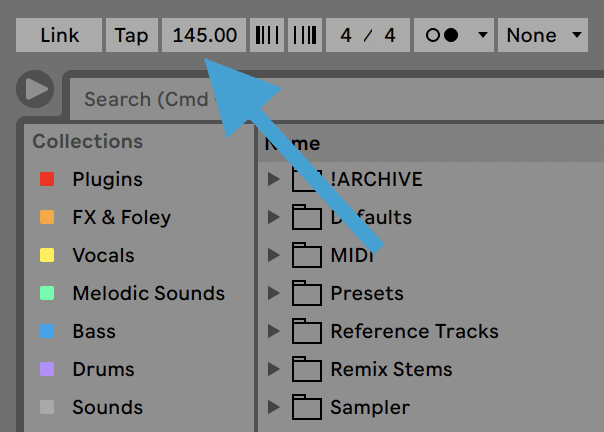Click the red Plugins color swatch
This screenshot has height=432, width=604.
47,179
